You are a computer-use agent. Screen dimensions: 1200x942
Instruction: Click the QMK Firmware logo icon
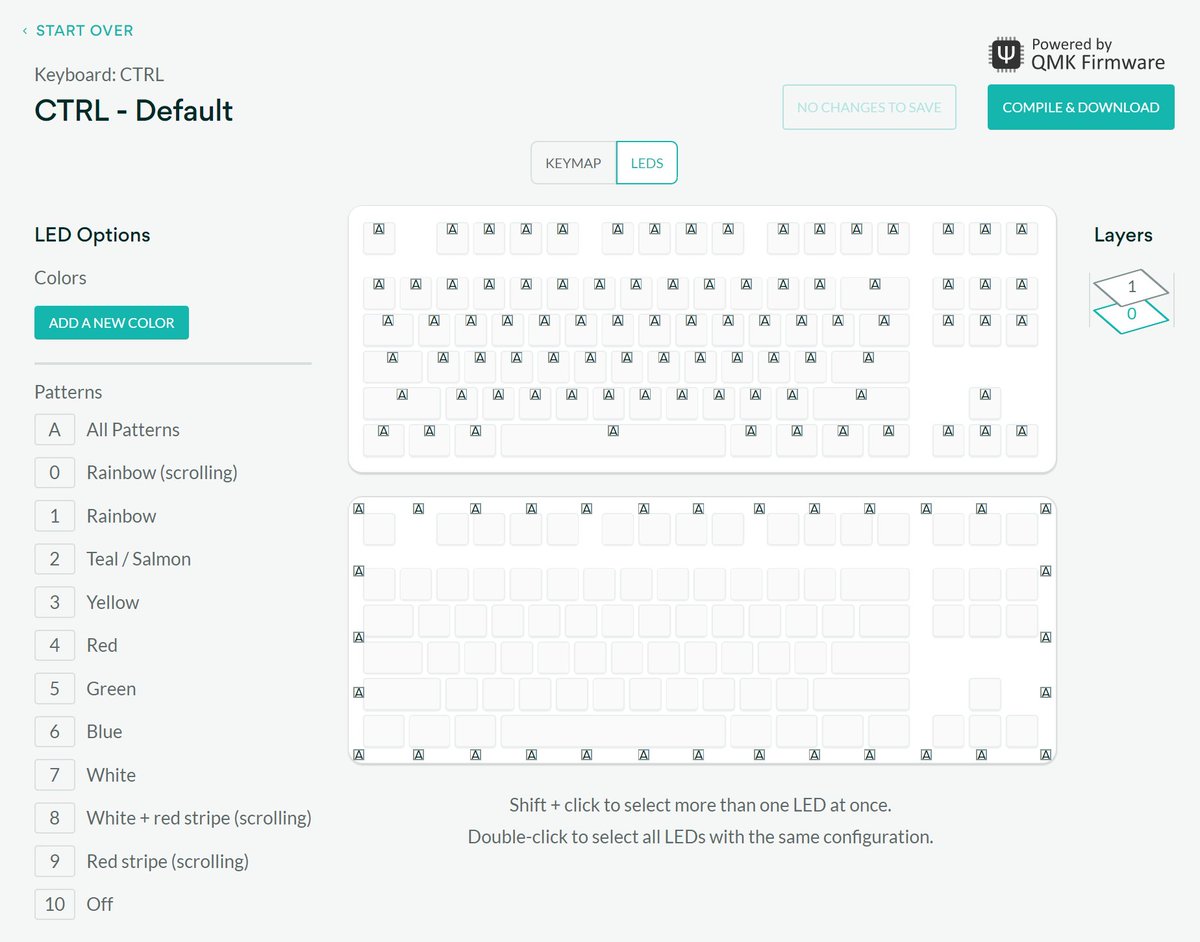point(1006,53)
